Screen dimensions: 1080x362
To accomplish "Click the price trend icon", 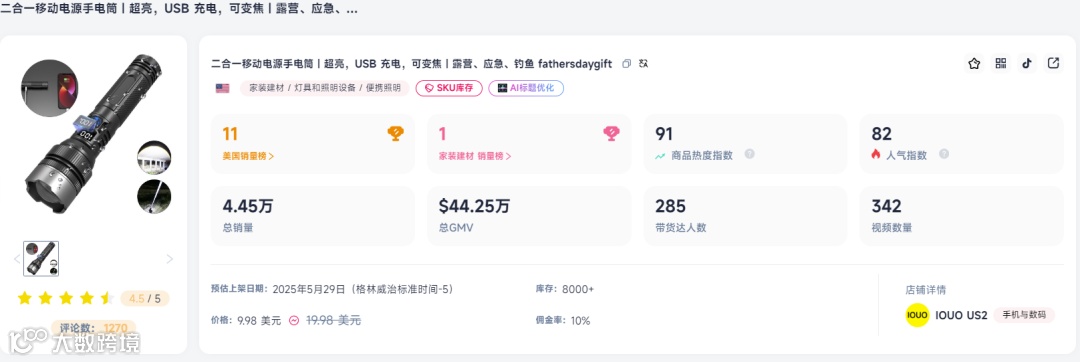I will (294, 320).
